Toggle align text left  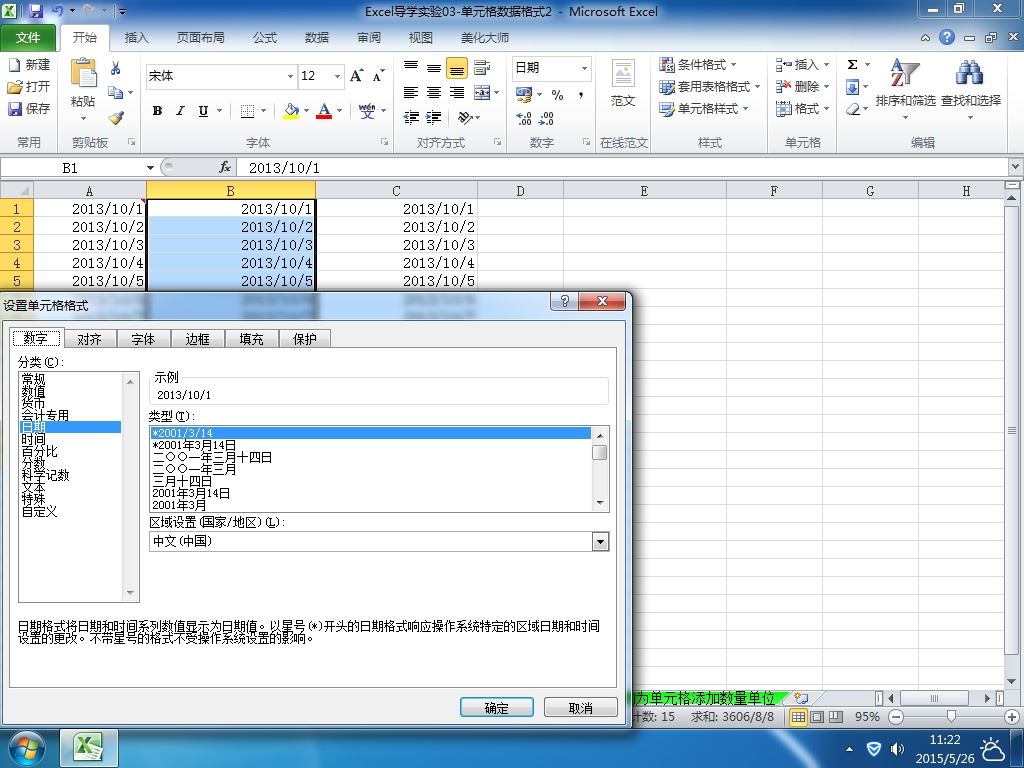click(411, 93)
